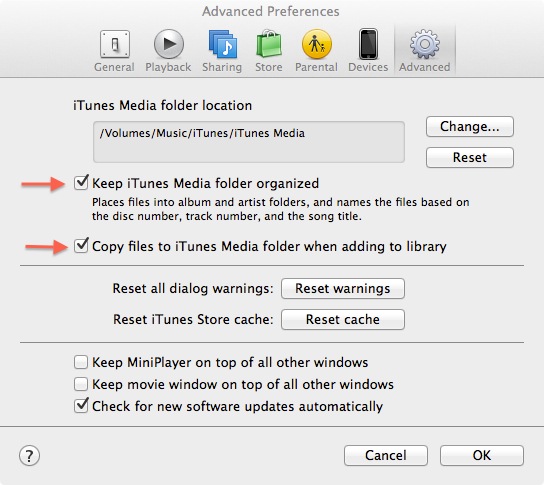Enable Keep MiniPlayer on top checkbox
This screenshot has height=485, width=544.
tap(81, 362)
